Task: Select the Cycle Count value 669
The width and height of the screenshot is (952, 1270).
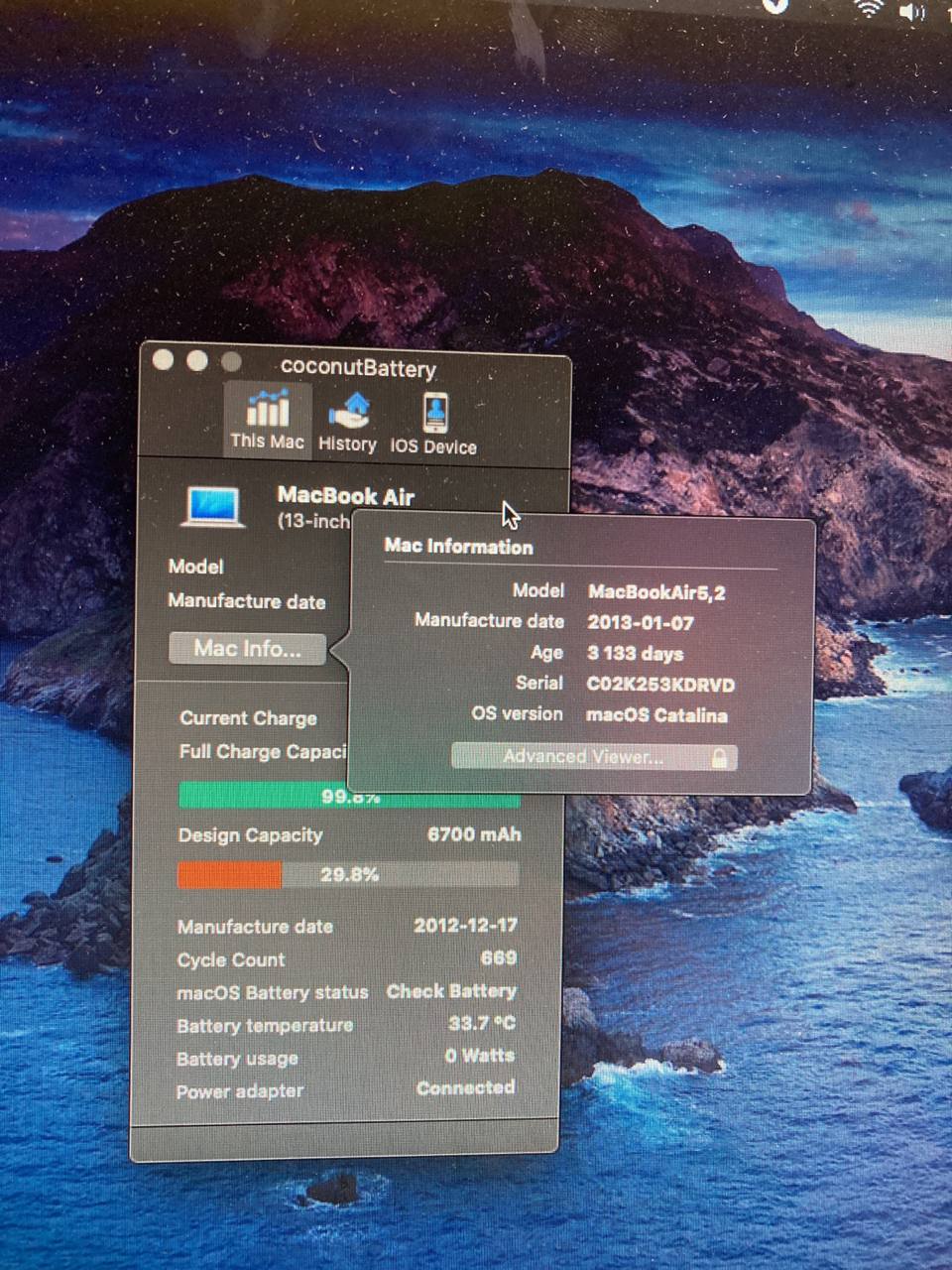Action: pos(499,957)
